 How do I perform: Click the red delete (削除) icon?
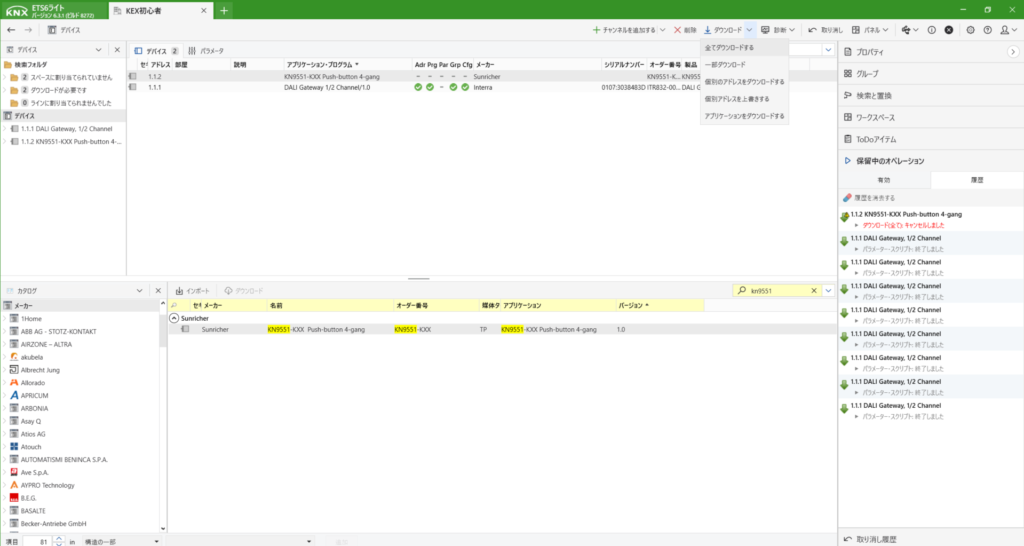coord(679,30)
